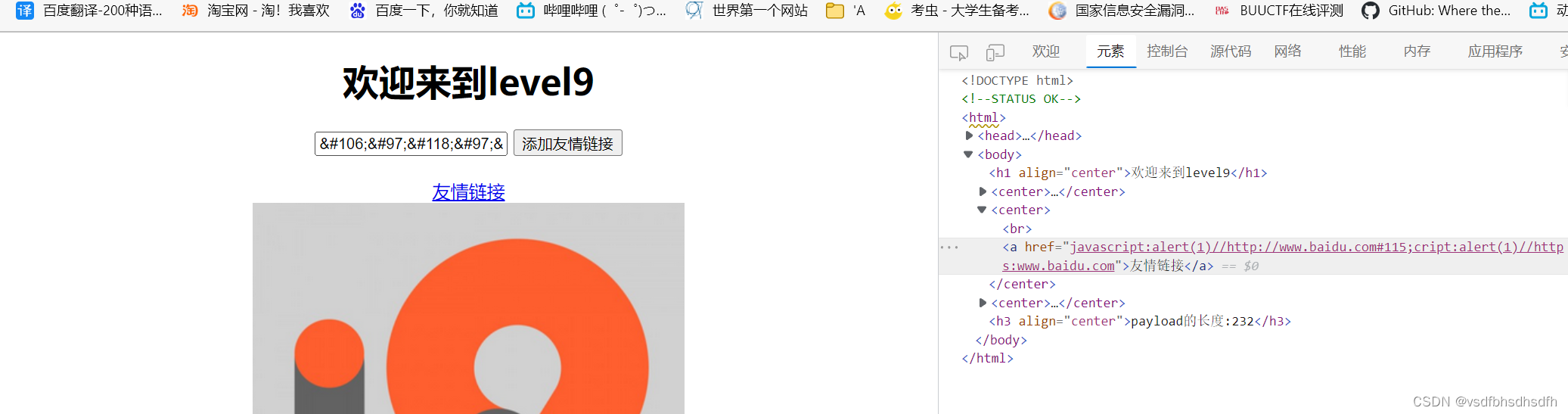
Task: Switch to the 性能 DevTools tab
Action: pos(1352,51)
